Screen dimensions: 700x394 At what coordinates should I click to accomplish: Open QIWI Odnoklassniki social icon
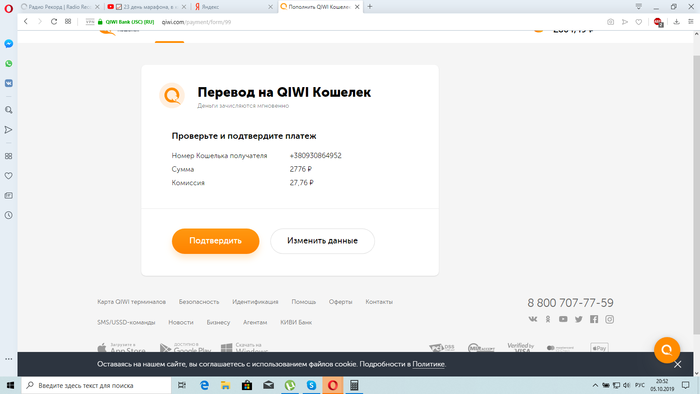click(548, 319)
